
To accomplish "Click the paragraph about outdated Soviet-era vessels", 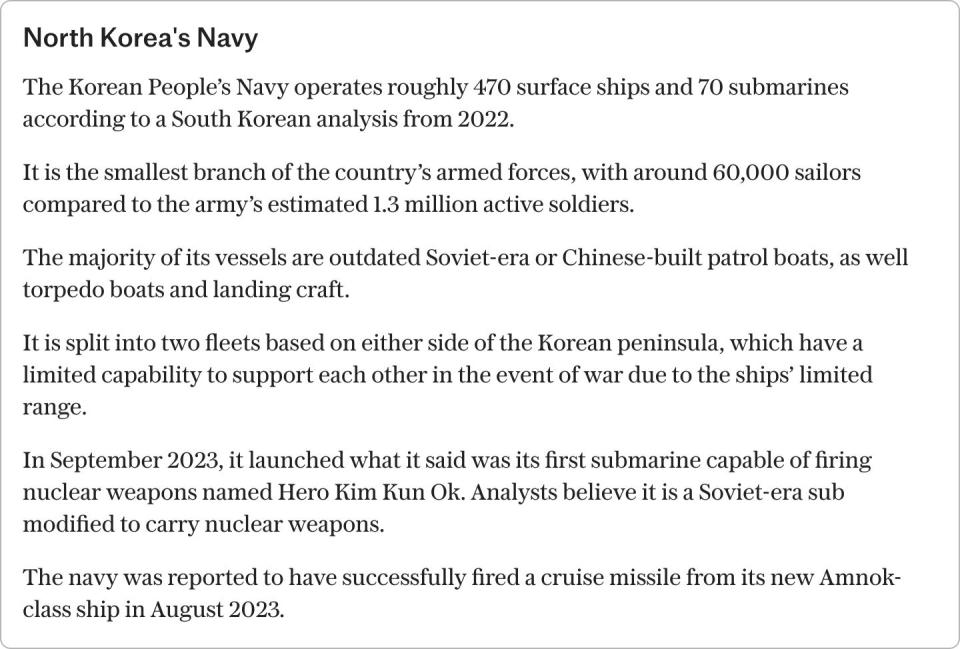I will click(465, 273).
